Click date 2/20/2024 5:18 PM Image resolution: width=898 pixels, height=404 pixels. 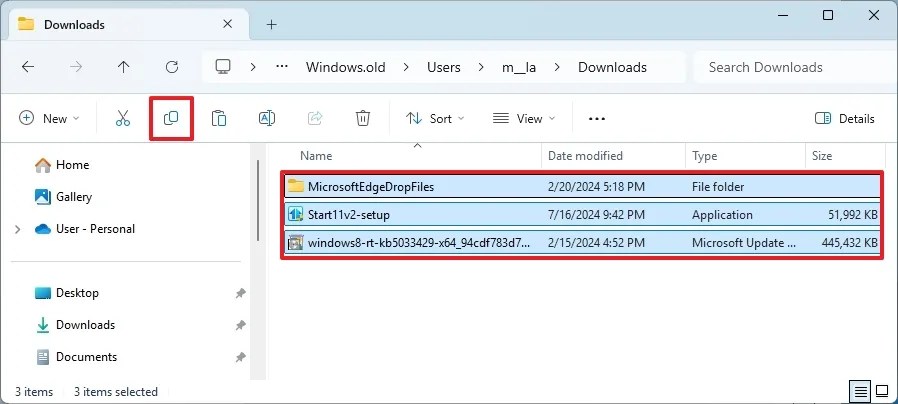click(596, 187)
